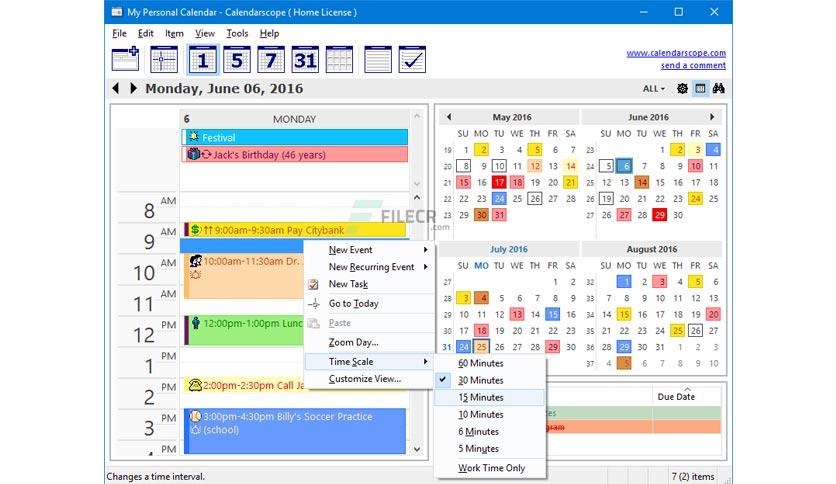Open the Tools menu
Screen dimensions: 836x484
click(x=237, y=33)
